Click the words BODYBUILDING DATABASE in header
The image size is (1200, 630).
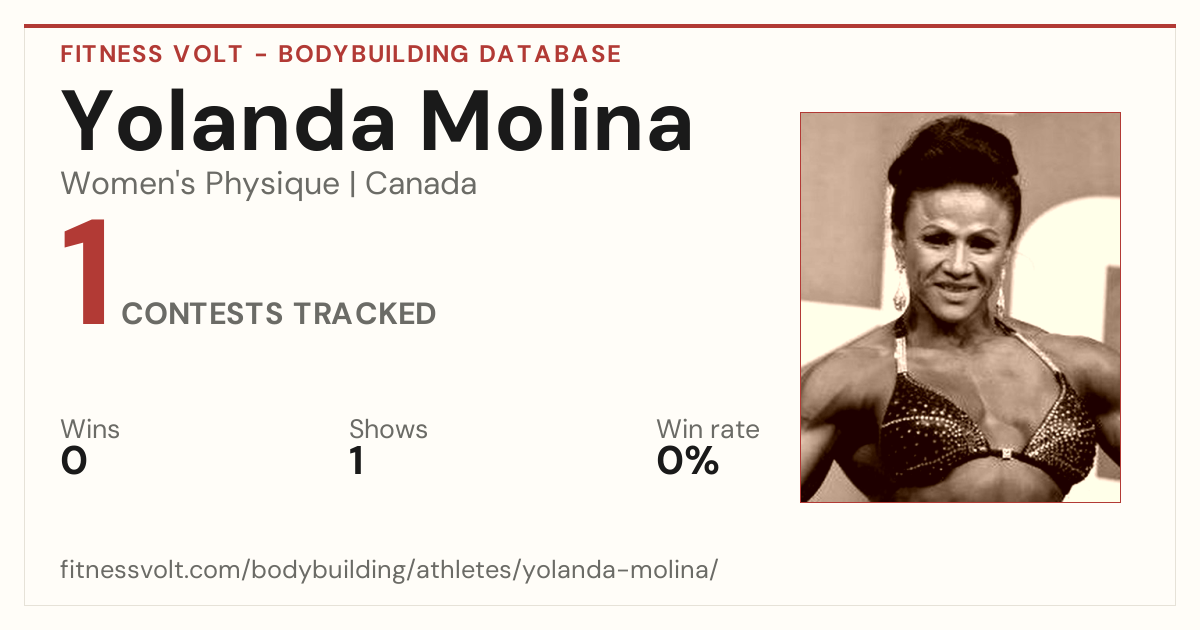(450, 54)
